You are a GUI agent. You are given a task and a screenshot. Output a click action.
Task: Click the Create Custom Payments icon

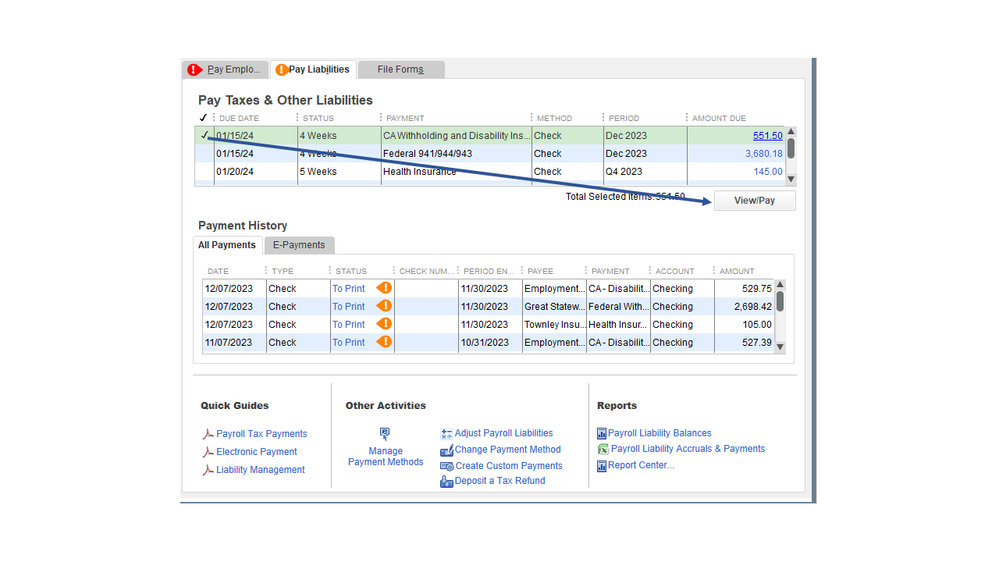pyautogui.click(x=446, y=466)
